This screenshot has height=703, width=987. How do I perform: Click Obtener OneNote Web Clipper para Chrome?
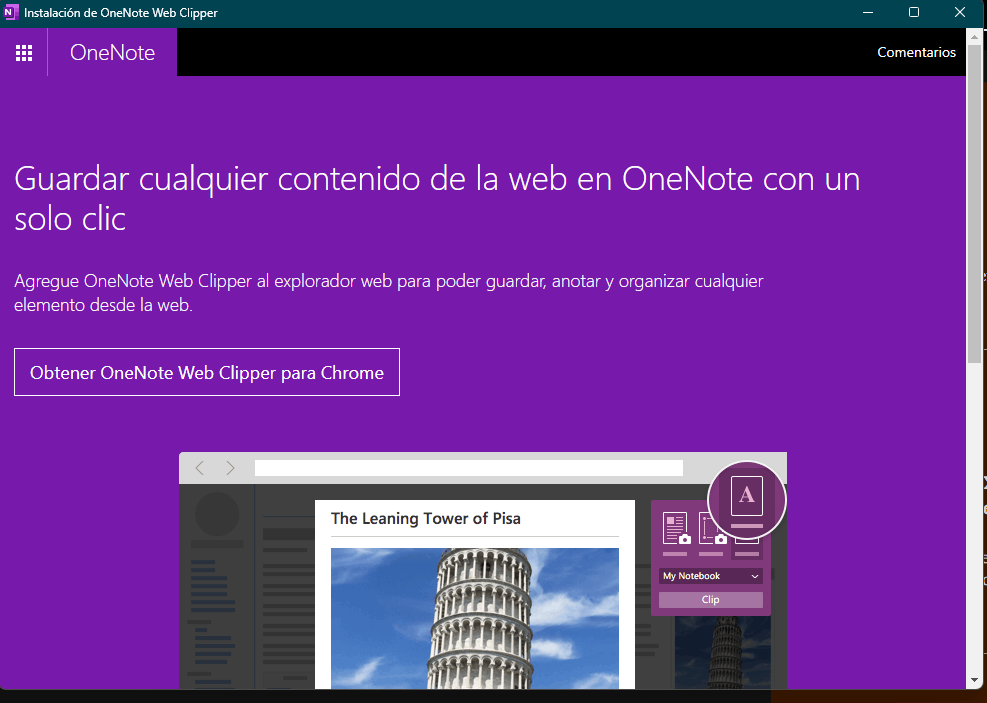point(206,372)
